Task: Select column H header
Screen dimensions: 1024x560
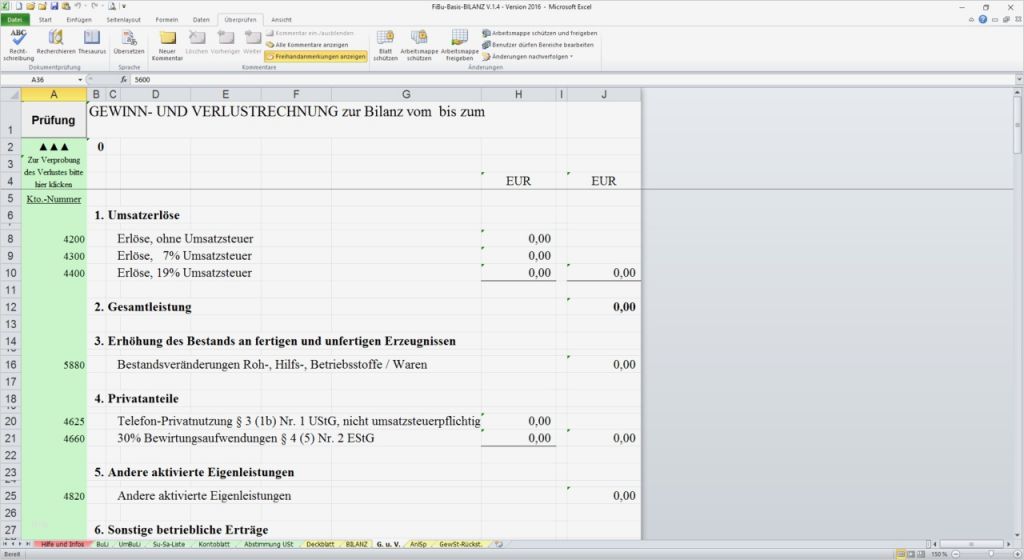Action: tap(519, 95)
